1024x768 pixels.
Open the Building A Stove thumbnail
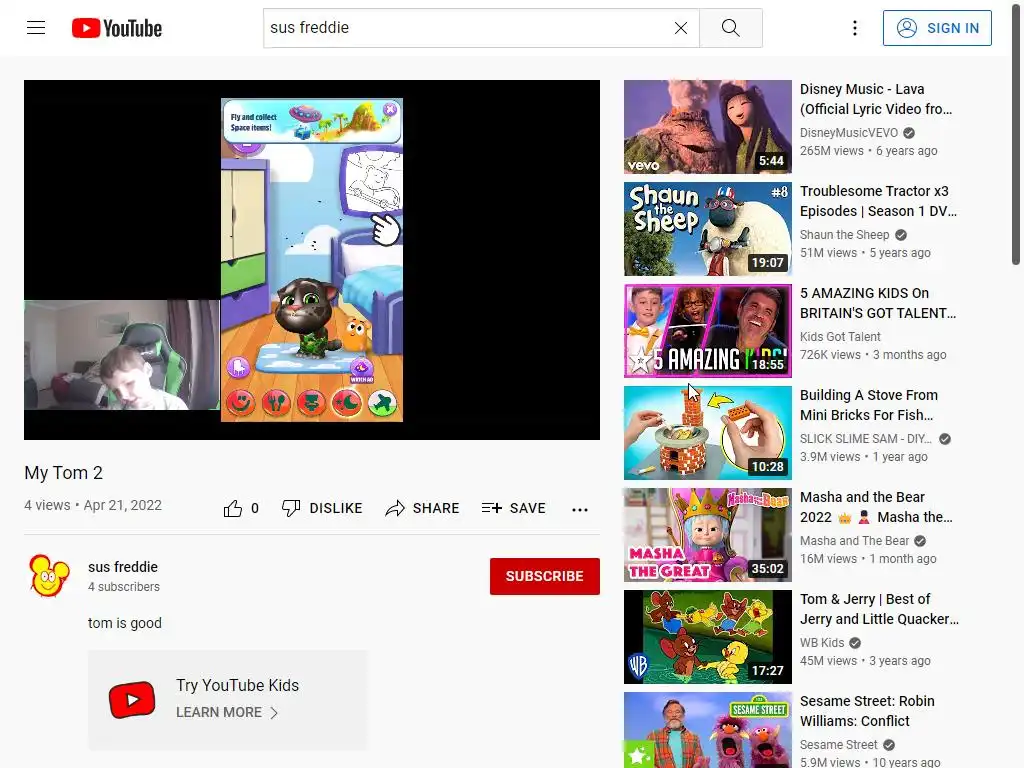coord(707,433)
